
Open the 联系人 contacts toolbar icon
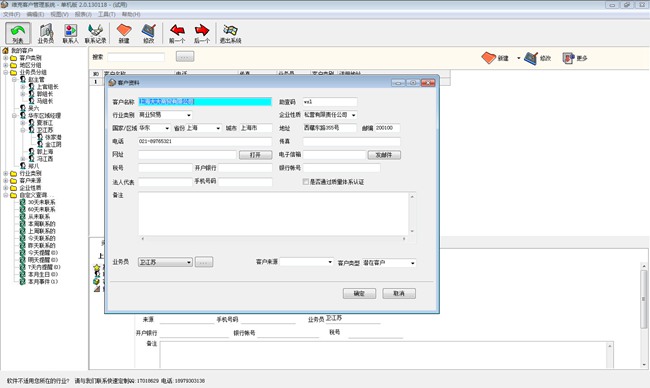coord(70,33)
